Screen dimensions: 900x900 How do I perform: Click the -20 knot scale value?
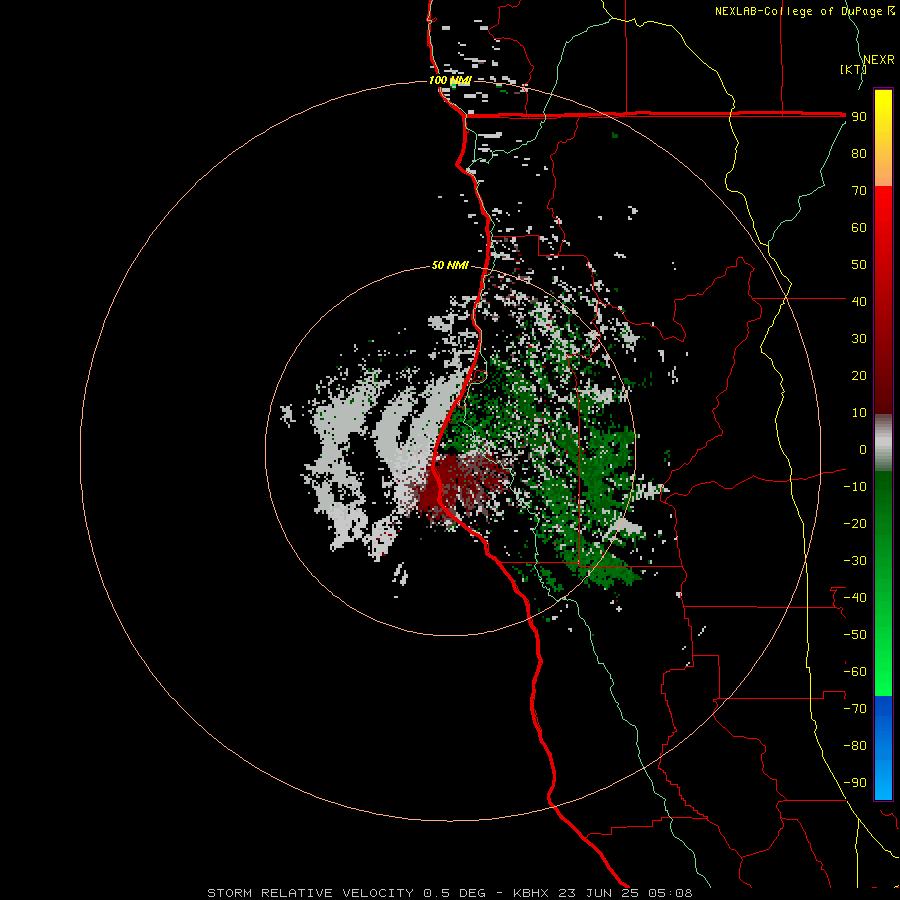coord(855,524)
